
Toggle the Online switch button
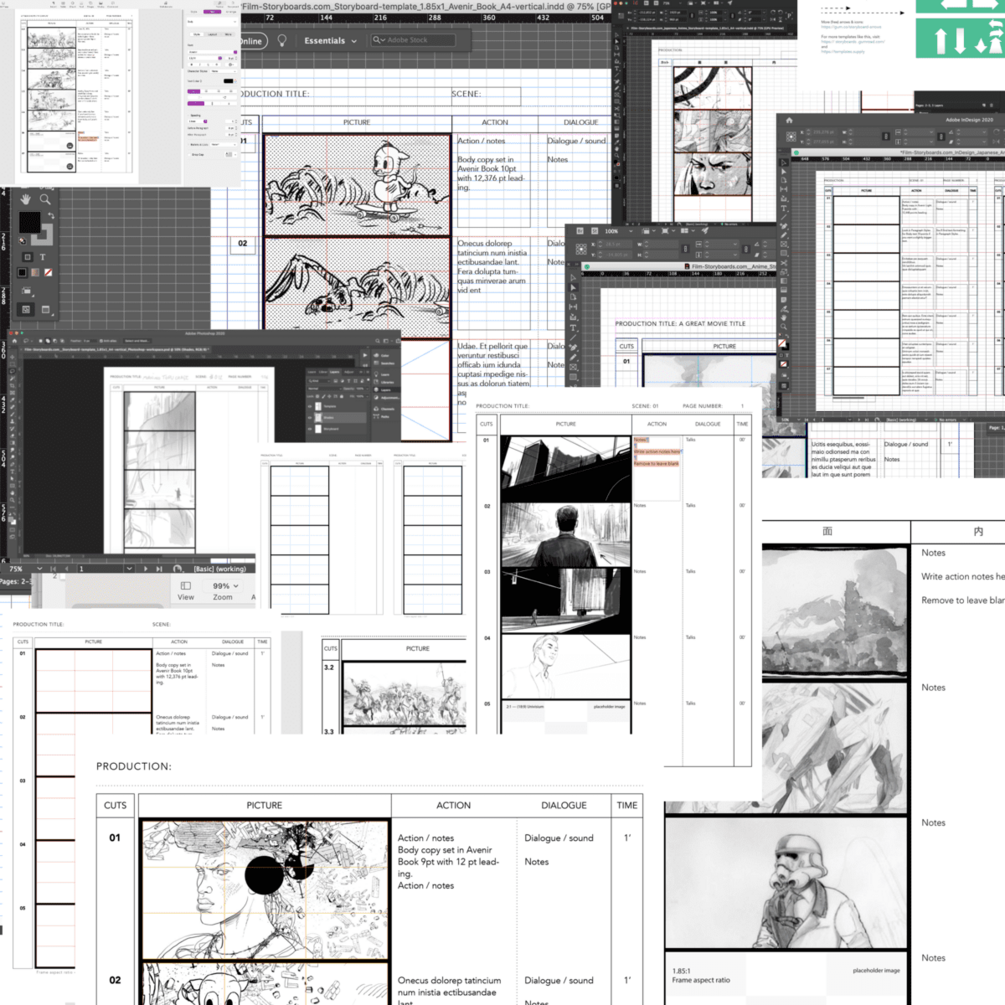[251, 41]
